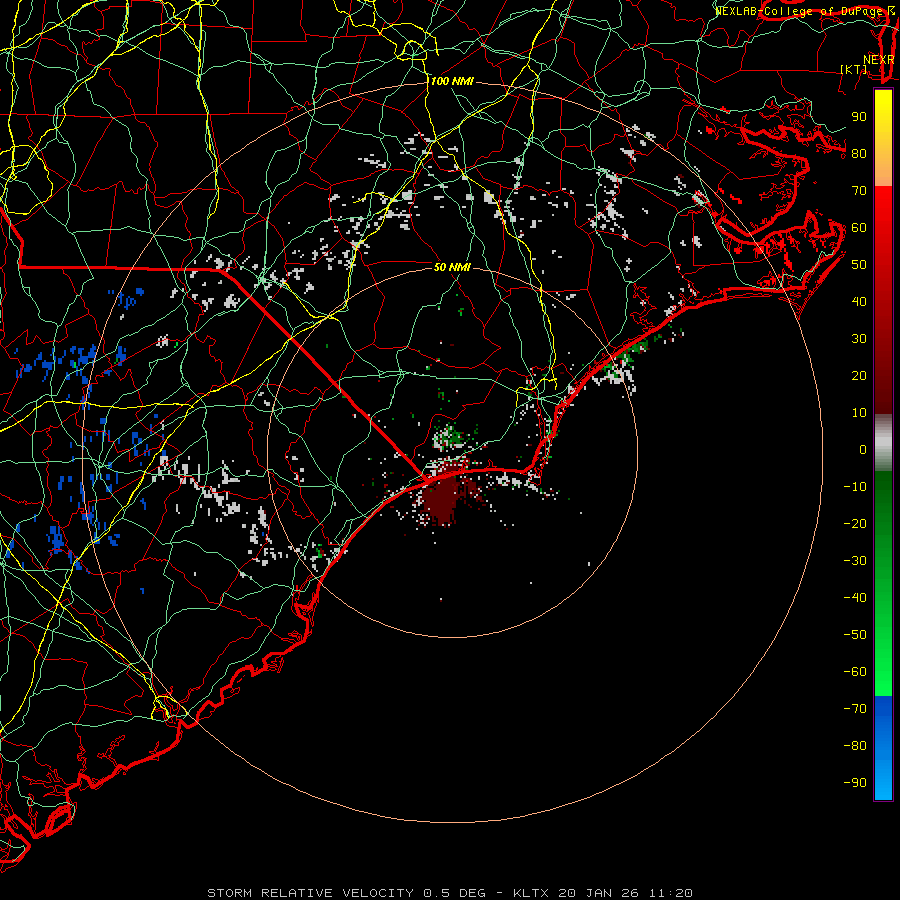Click the "20" scale label on legend
The height and width of the screenshot is (900, 900).
click(x=859, y=375)
